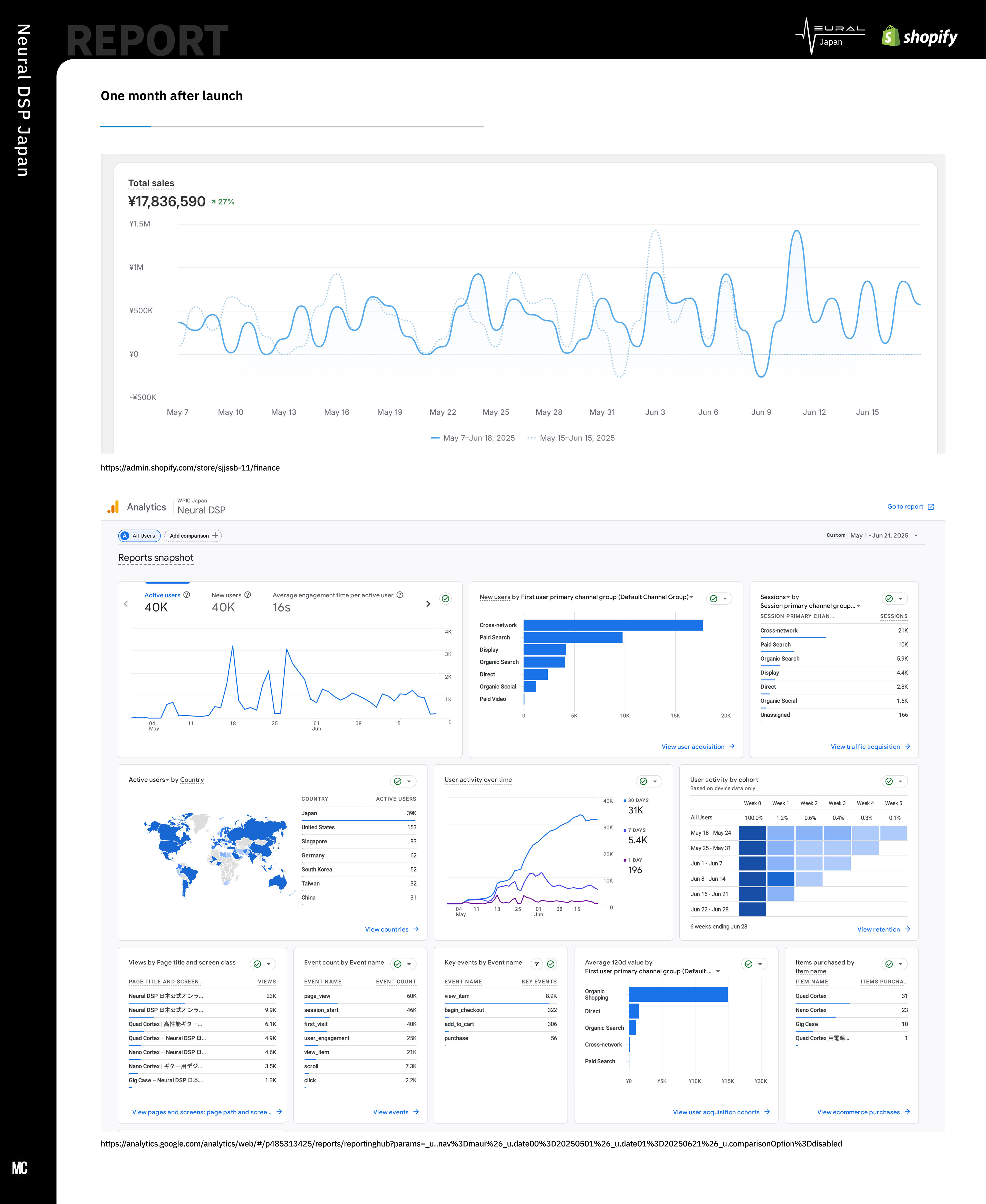Select the Japan row in country table
This screenshot has width=986, height=1204.
(x=359, y=814)
